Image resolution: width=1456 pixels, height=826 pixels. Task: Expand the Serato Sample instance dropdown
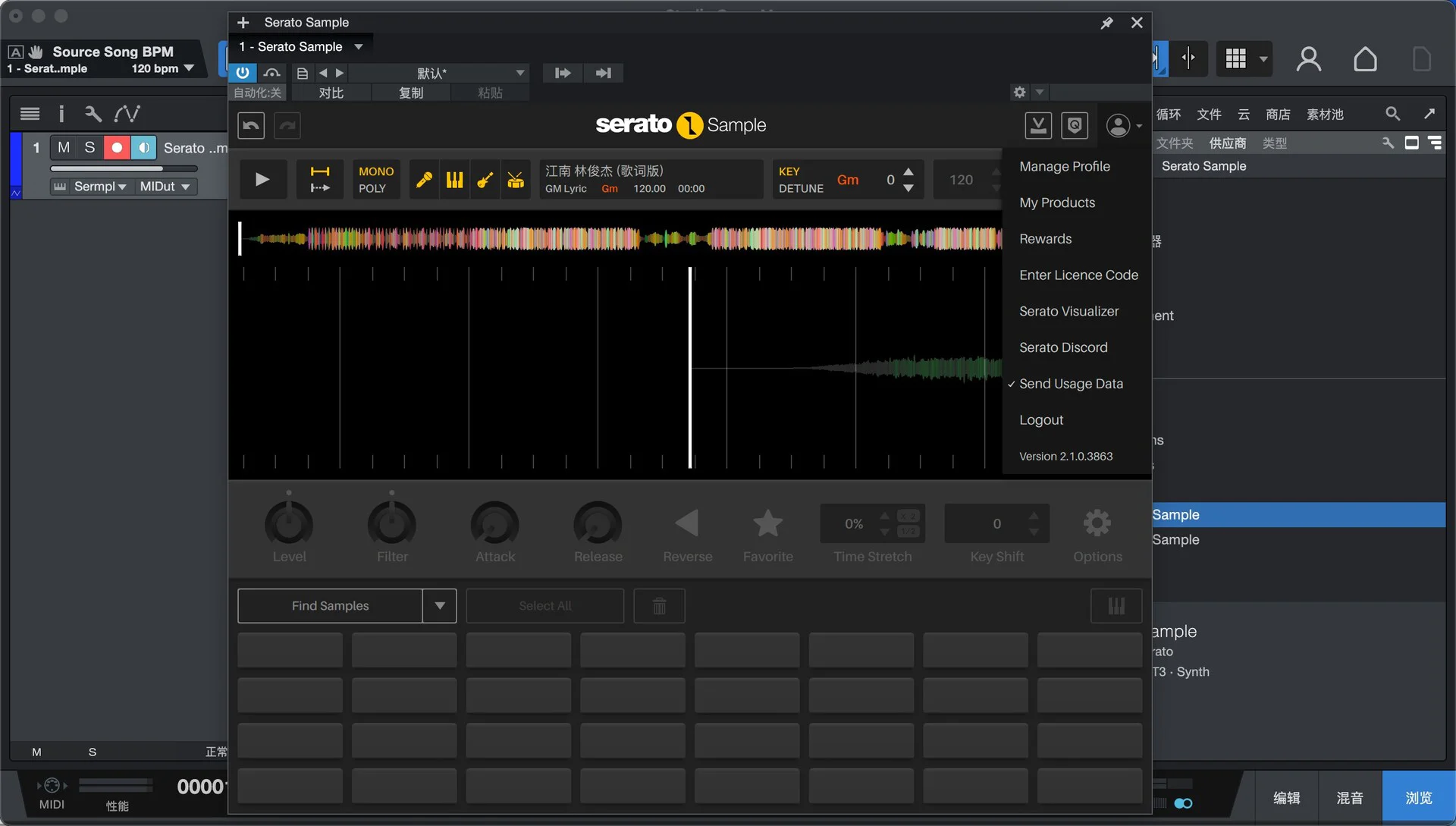(359, 47)
